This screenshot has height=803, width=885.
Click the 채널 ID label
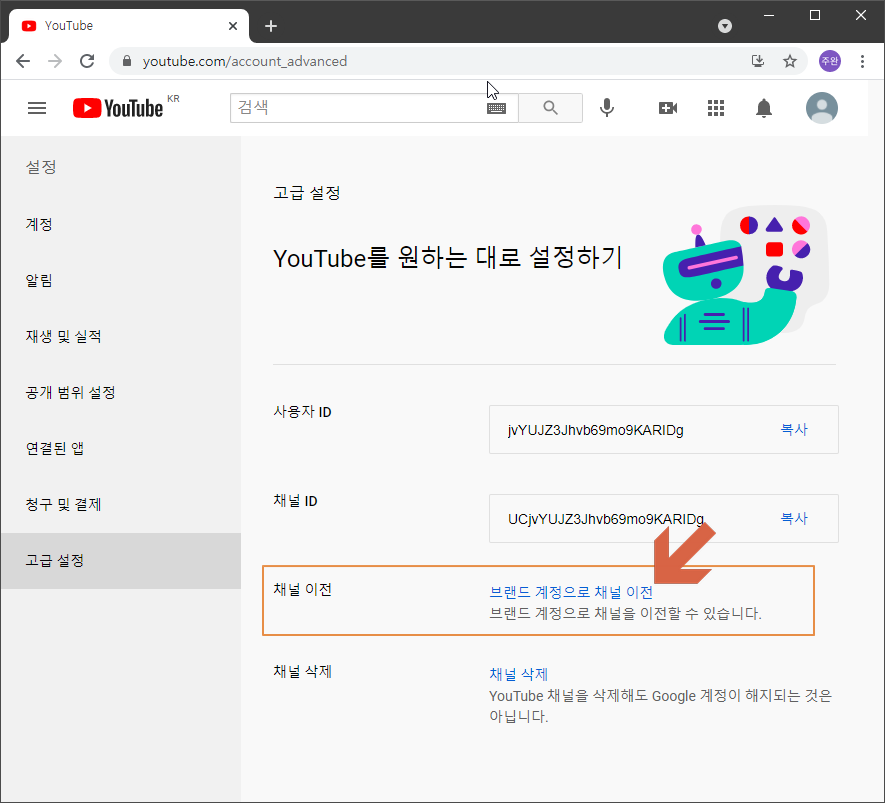point(295,501)
